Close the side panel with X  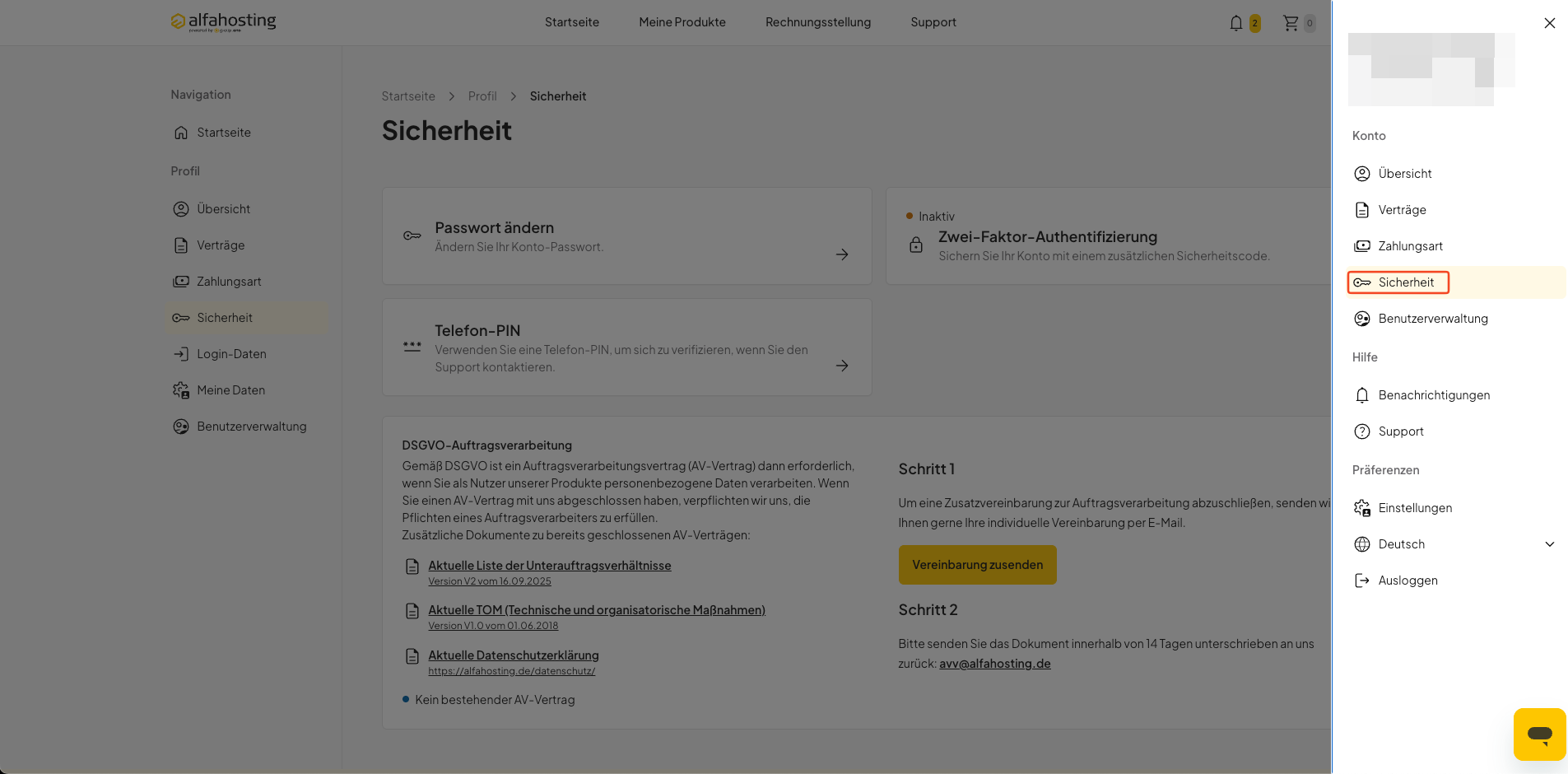pyautogui.click(x=1549, y=23)
